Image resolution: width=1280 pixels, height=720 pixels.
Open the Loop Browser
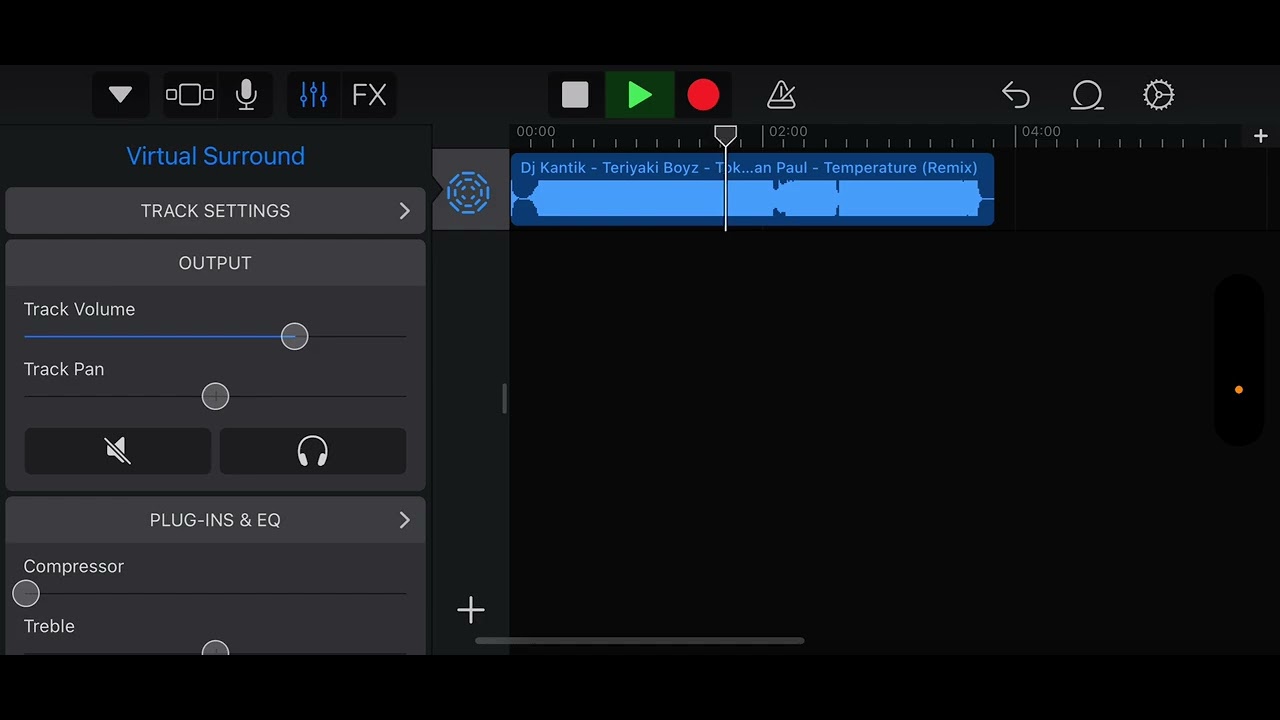coord(1087,95)
